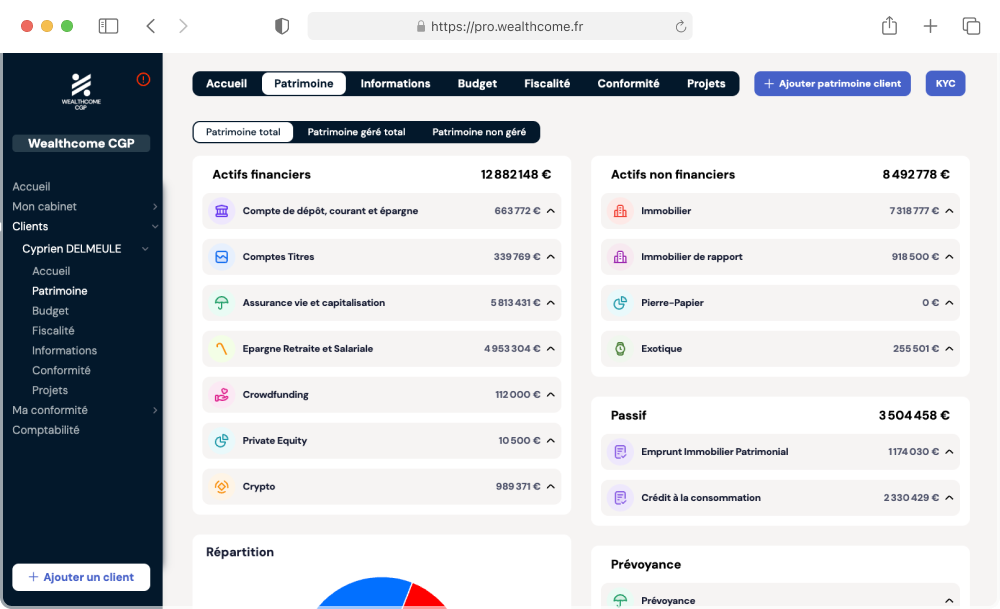Open Budget in client sidebar submenu
The image size is (1000, 609).
click(50, 311)
